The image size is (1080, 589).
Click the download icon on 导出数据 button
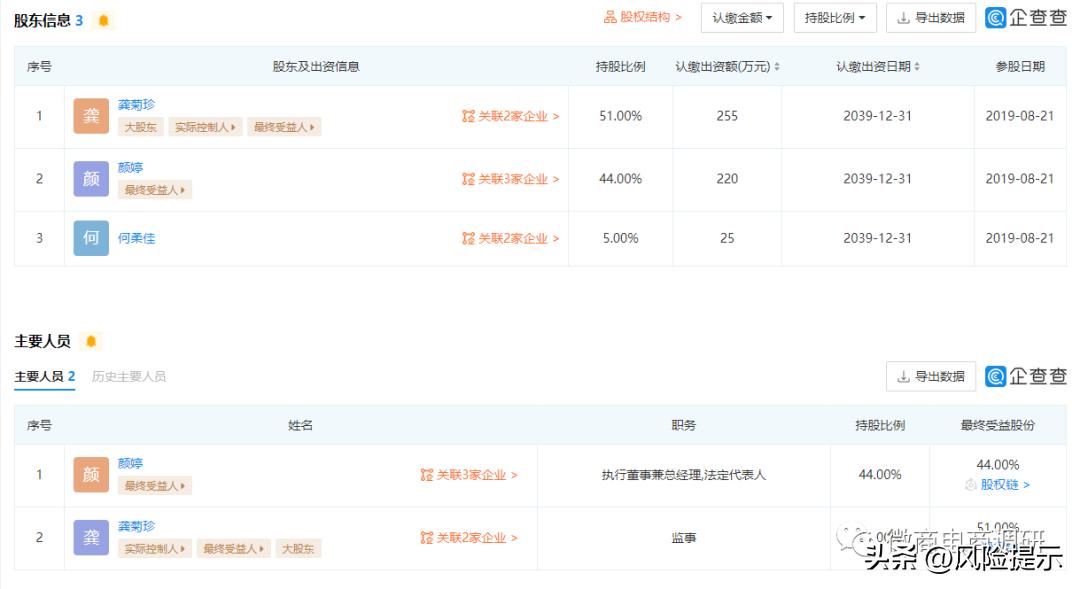pos(904,17)
